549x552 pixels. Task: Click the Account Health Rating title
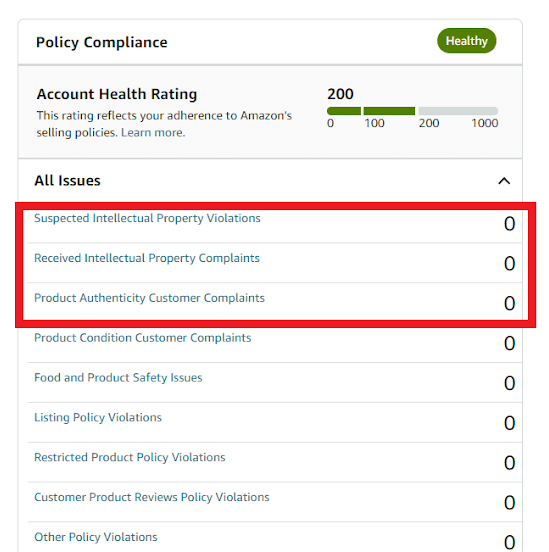(x=117, y=94)
